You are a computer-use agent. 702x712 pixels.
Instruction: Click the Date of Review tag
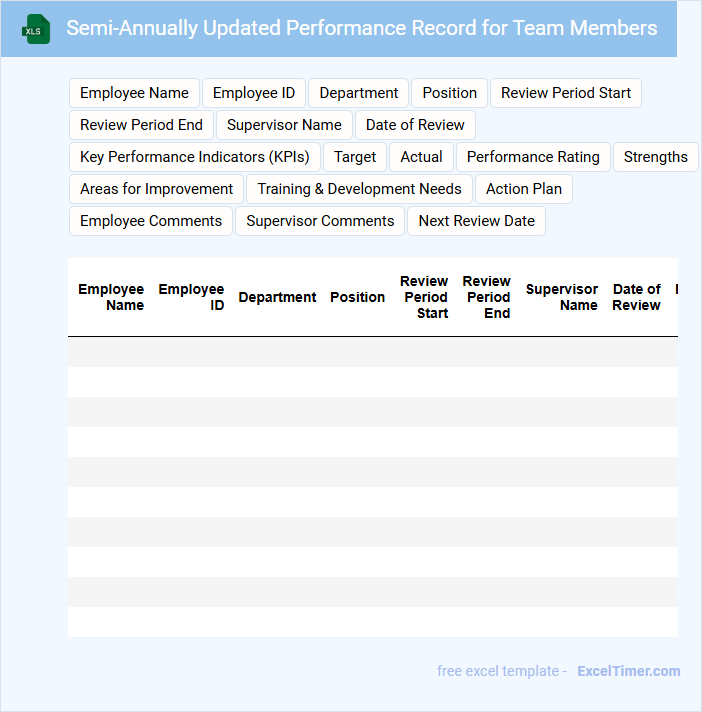pos(415,125)
